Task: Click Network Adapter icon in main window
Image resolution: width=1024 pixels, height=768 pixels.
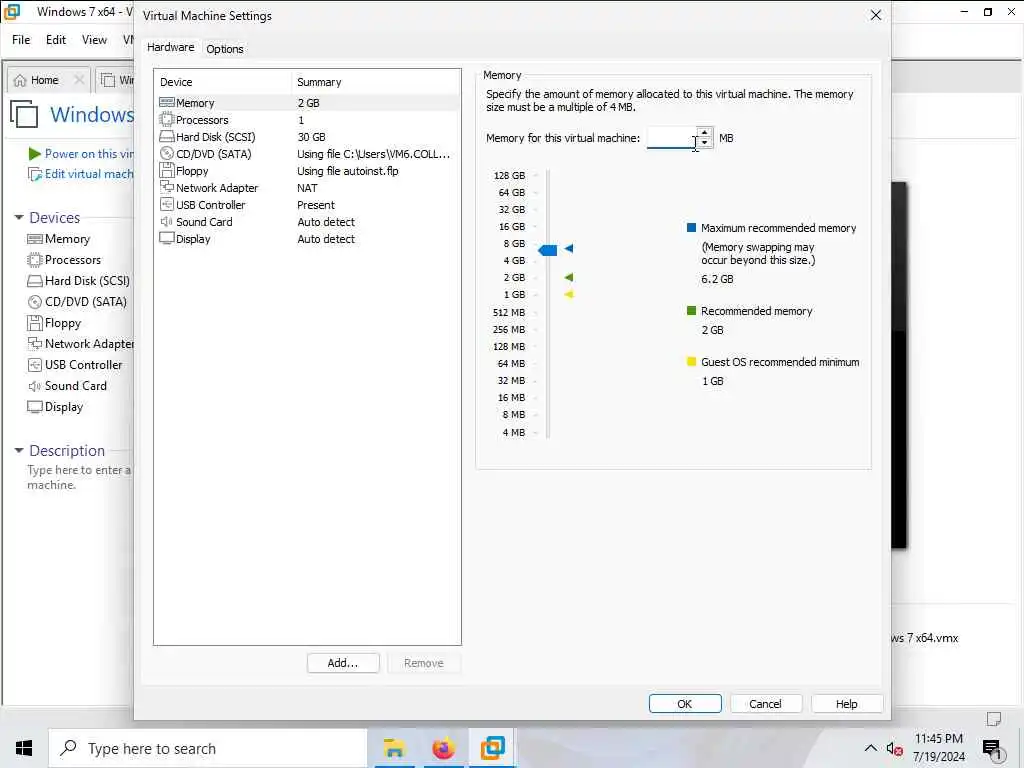Action: (35, 344)
